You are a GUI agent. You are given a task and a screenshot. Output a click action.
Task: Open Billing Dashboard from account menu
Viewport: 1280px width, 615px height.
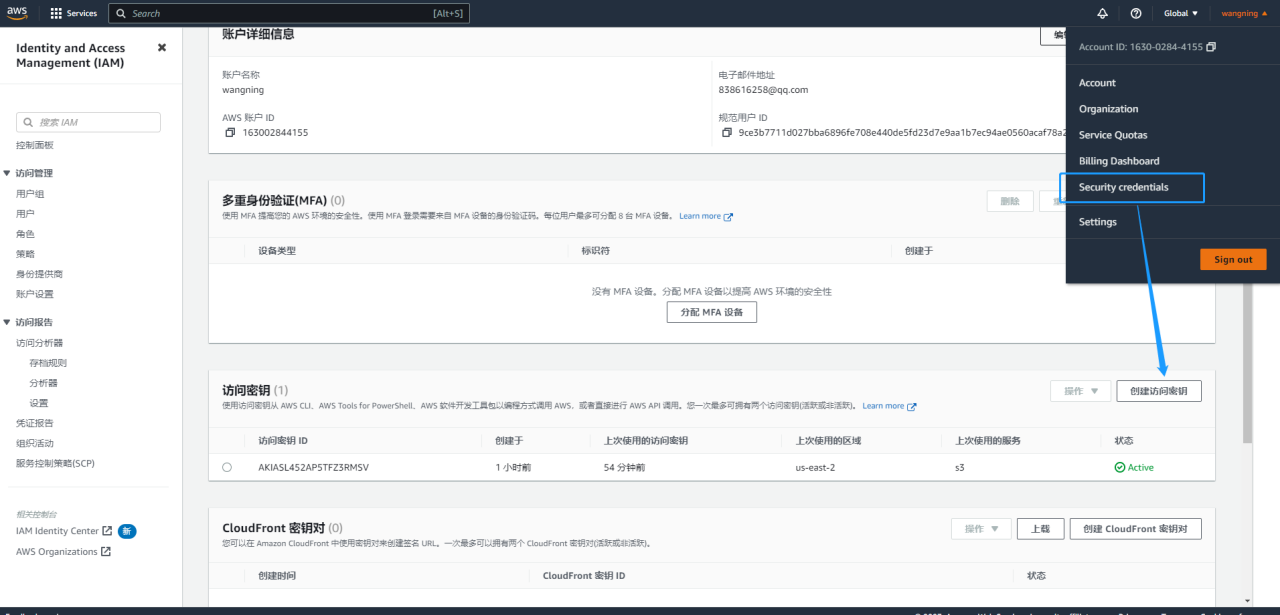[1119, 161]
